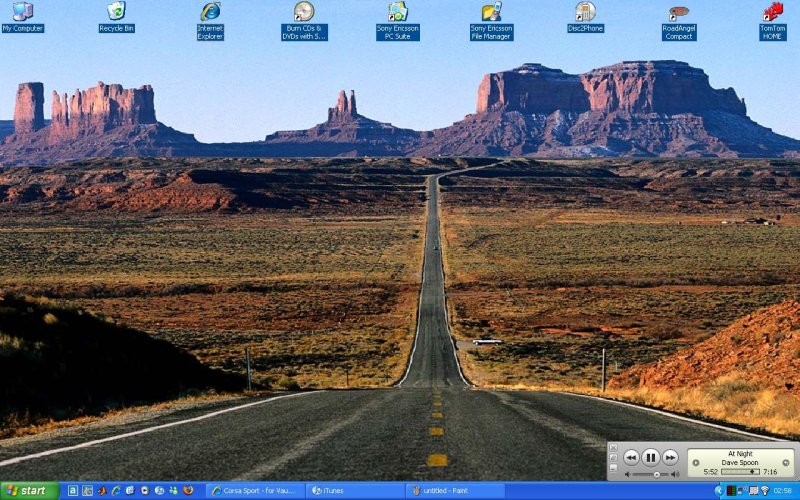800x500 pixels.
Task: Click the song progress bar for At Night
Action: click(x=740, y=471)
